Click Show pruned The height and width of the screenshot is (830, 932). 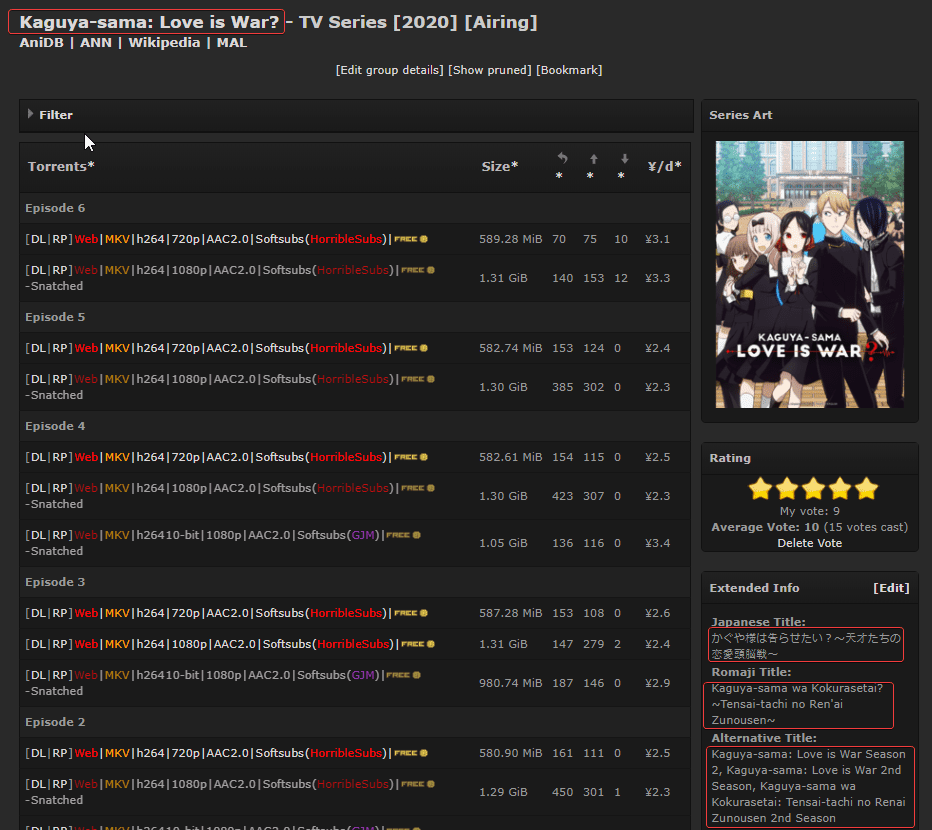[x=490, y=70]
